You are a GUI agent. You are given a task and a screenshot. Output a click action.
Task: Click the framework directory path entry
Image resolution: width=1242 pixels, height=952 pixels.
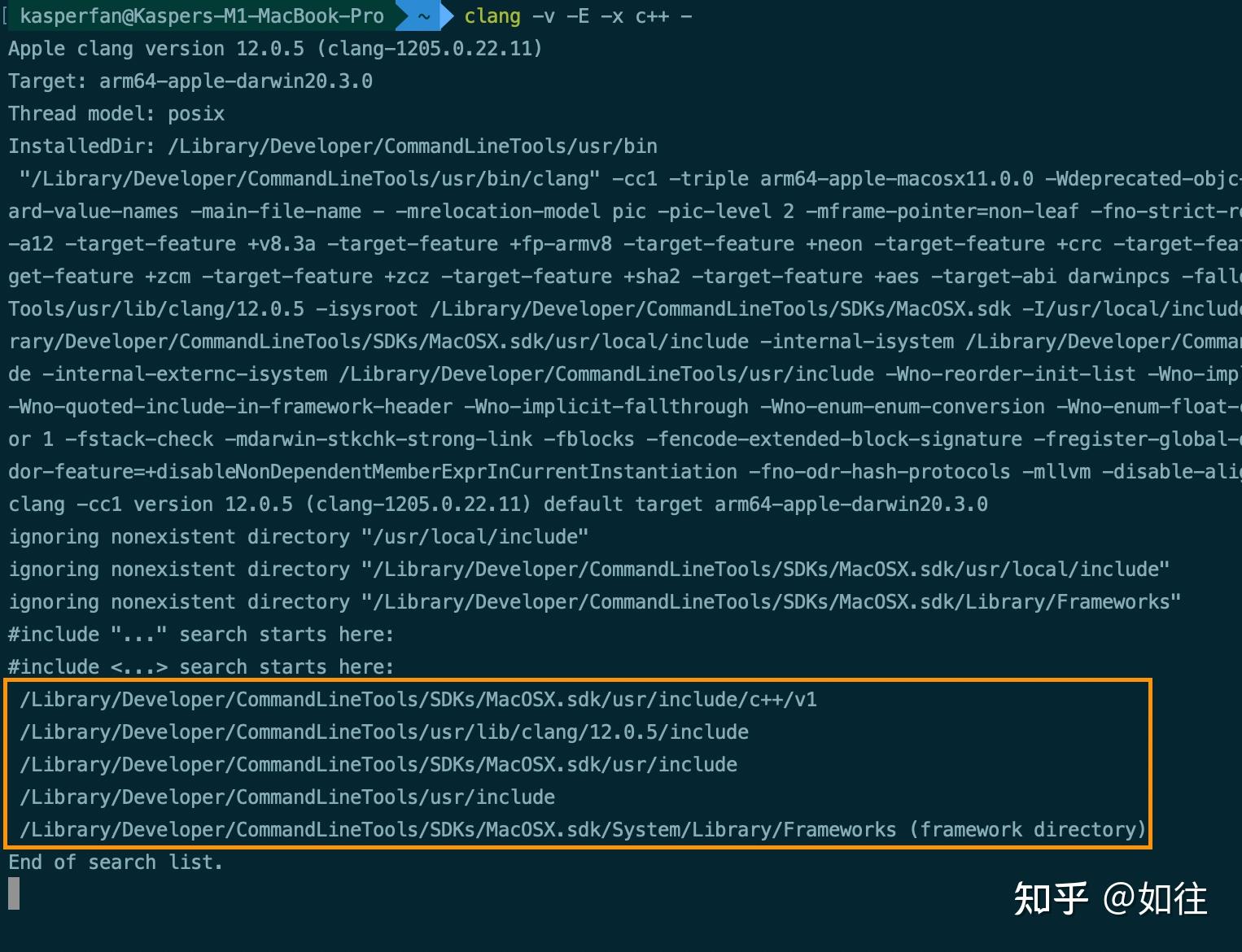tap(580, 829)
